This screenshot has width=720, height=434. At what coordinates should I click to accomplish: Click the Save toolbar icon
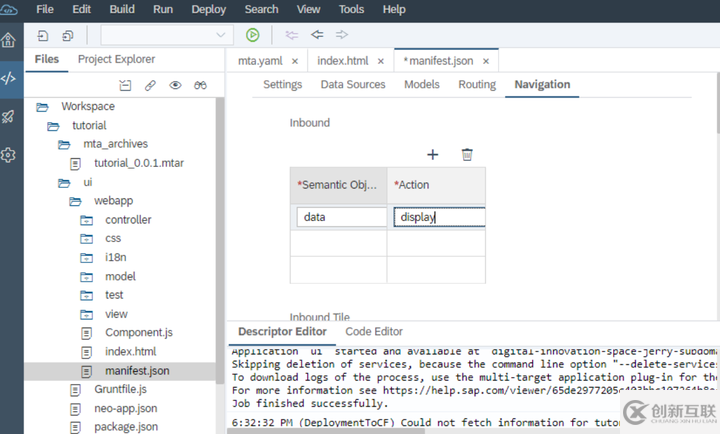pos(43,35)
